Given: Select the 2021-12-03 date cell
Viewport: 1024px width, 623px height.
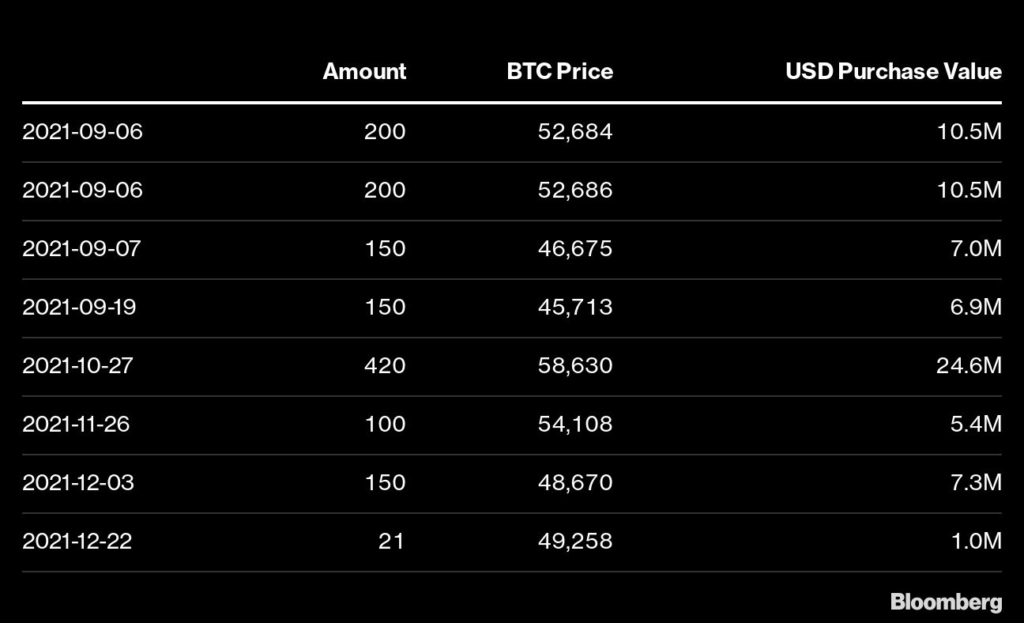Looking at the screenshot, I should 78,483.
